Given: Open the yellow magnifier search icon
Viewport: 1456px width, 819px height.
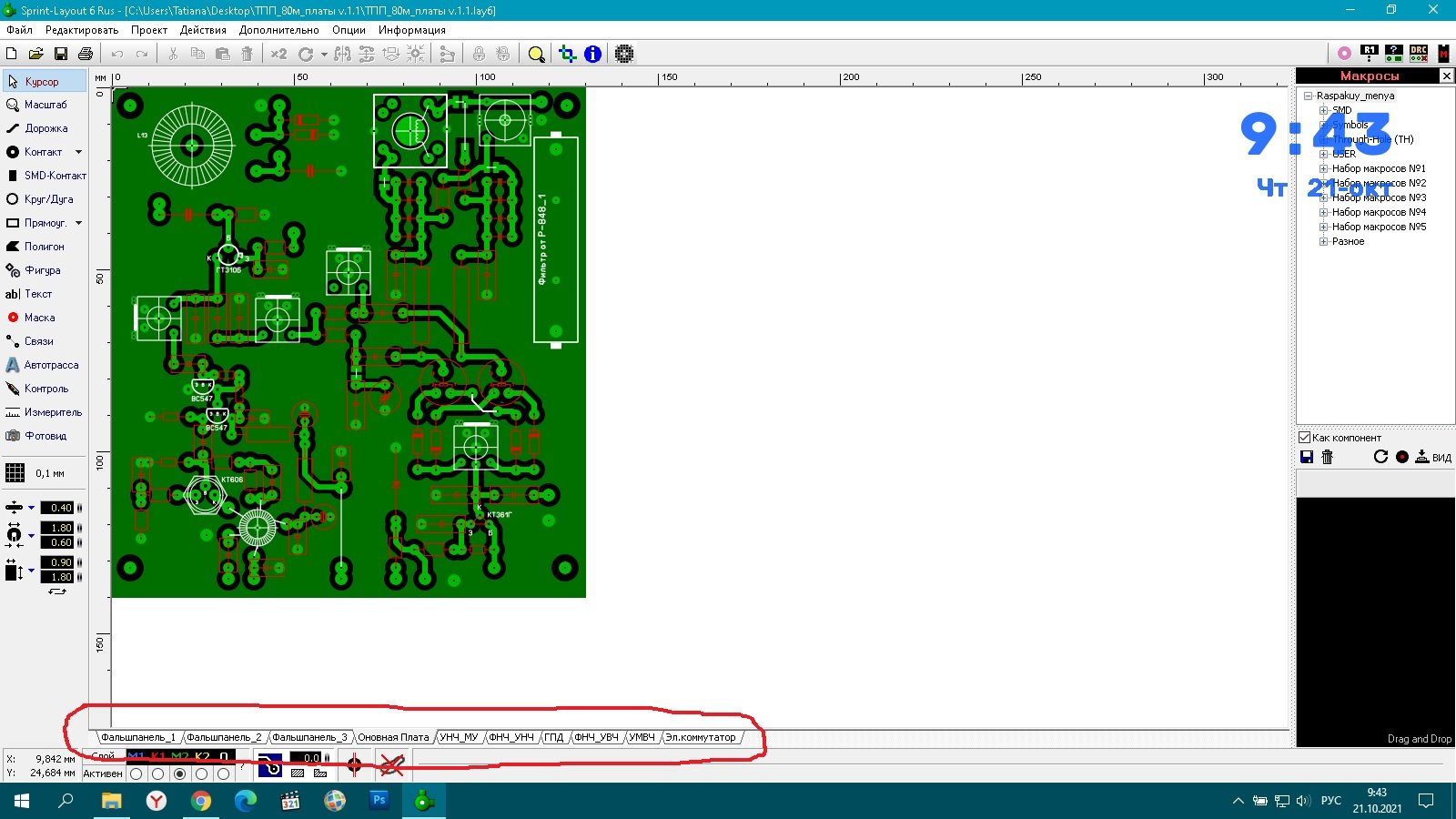Looking at the screenshot, I should click(x=537, y=55).
